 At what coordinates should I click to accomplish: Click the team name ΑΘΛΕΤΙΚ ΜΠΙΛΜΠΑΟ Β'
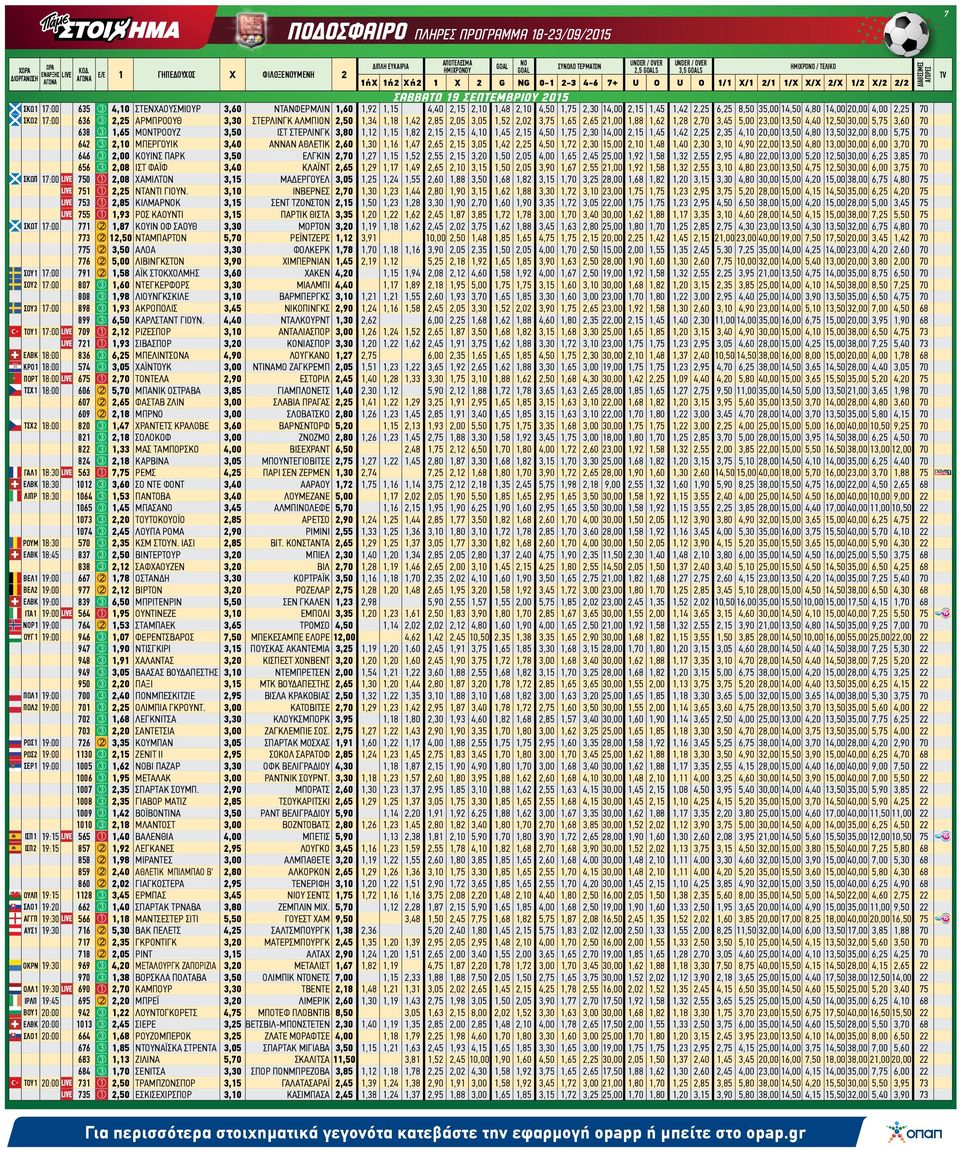click(175, 871)
